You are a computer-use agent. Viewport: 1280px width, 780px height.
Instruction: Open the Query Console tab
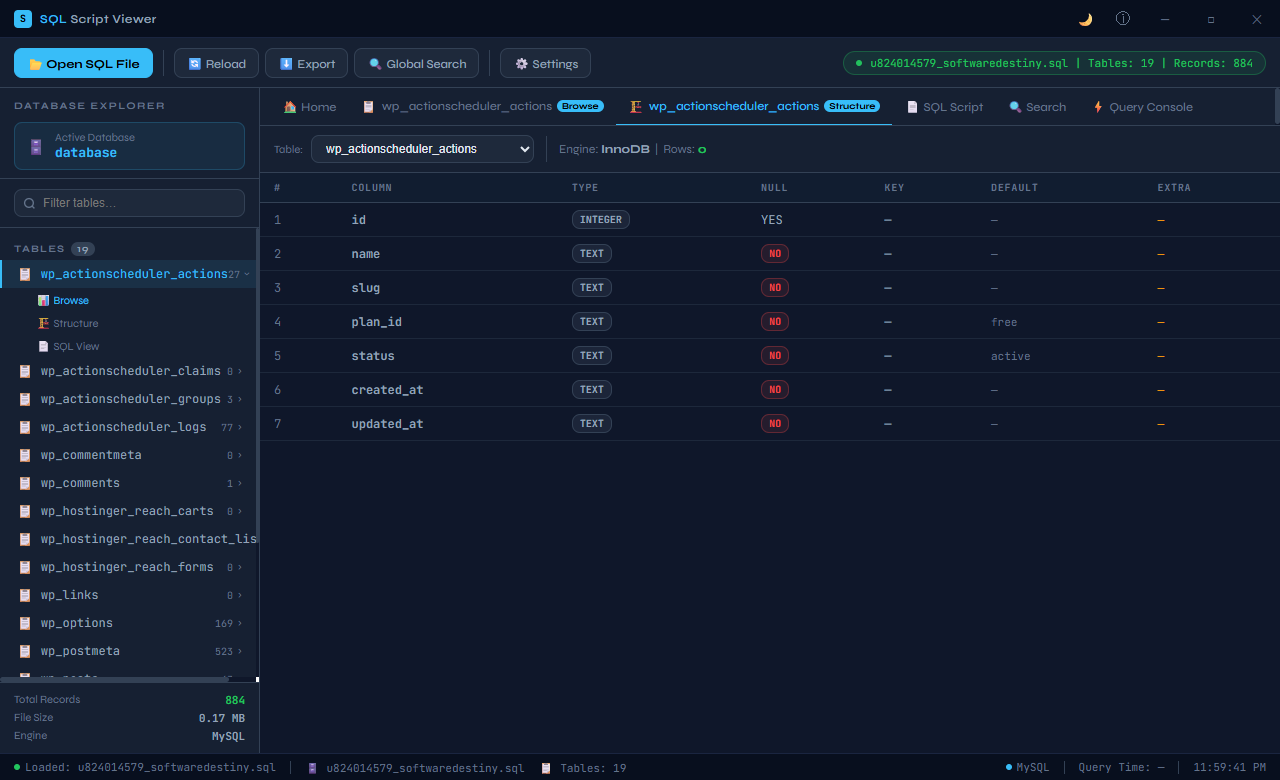[x=1142, y=107]
